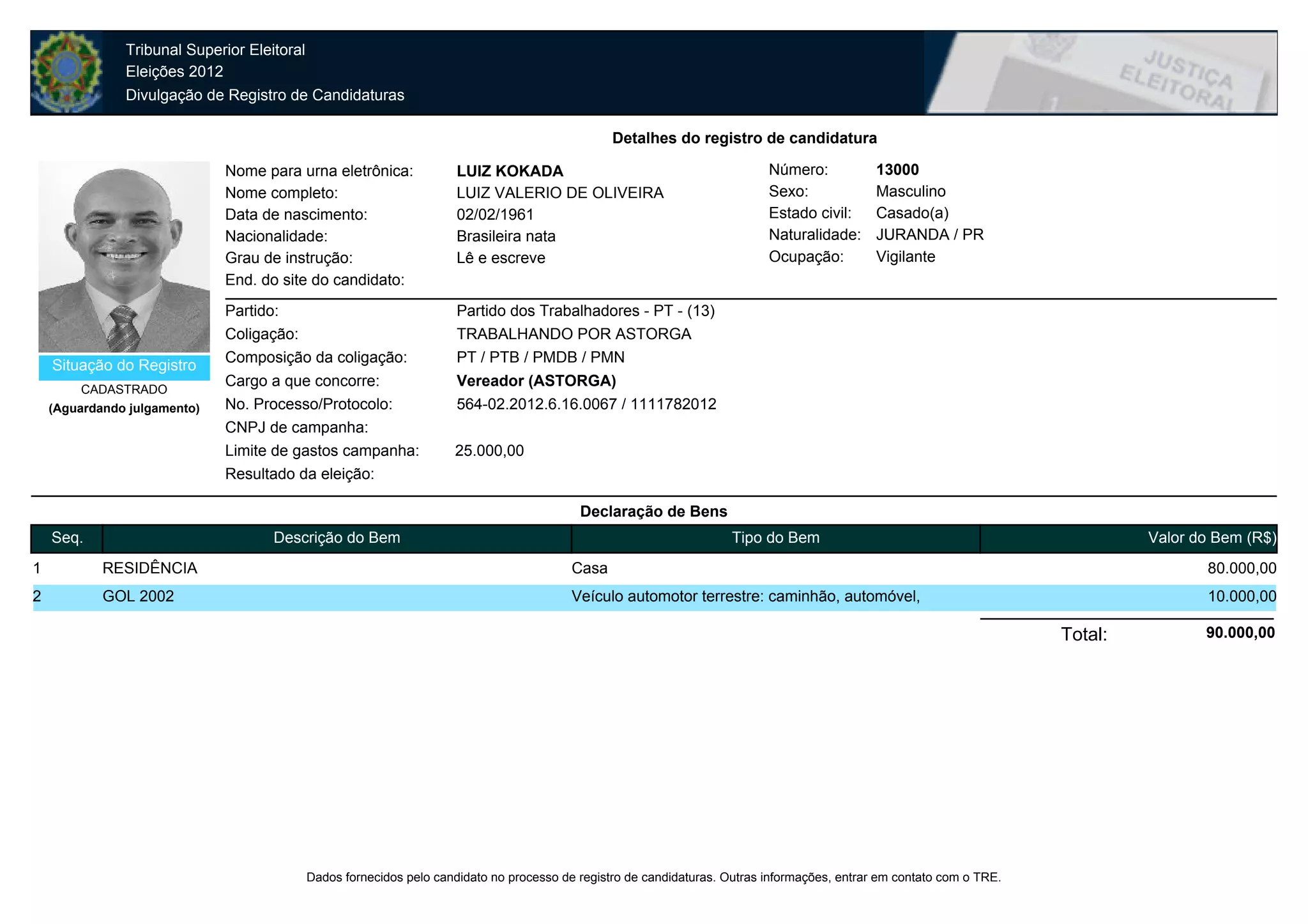Click the process number 564-02.2012.6.16.0067
This screenshot has width=1308, height=924.
click(x=536, y=404)
